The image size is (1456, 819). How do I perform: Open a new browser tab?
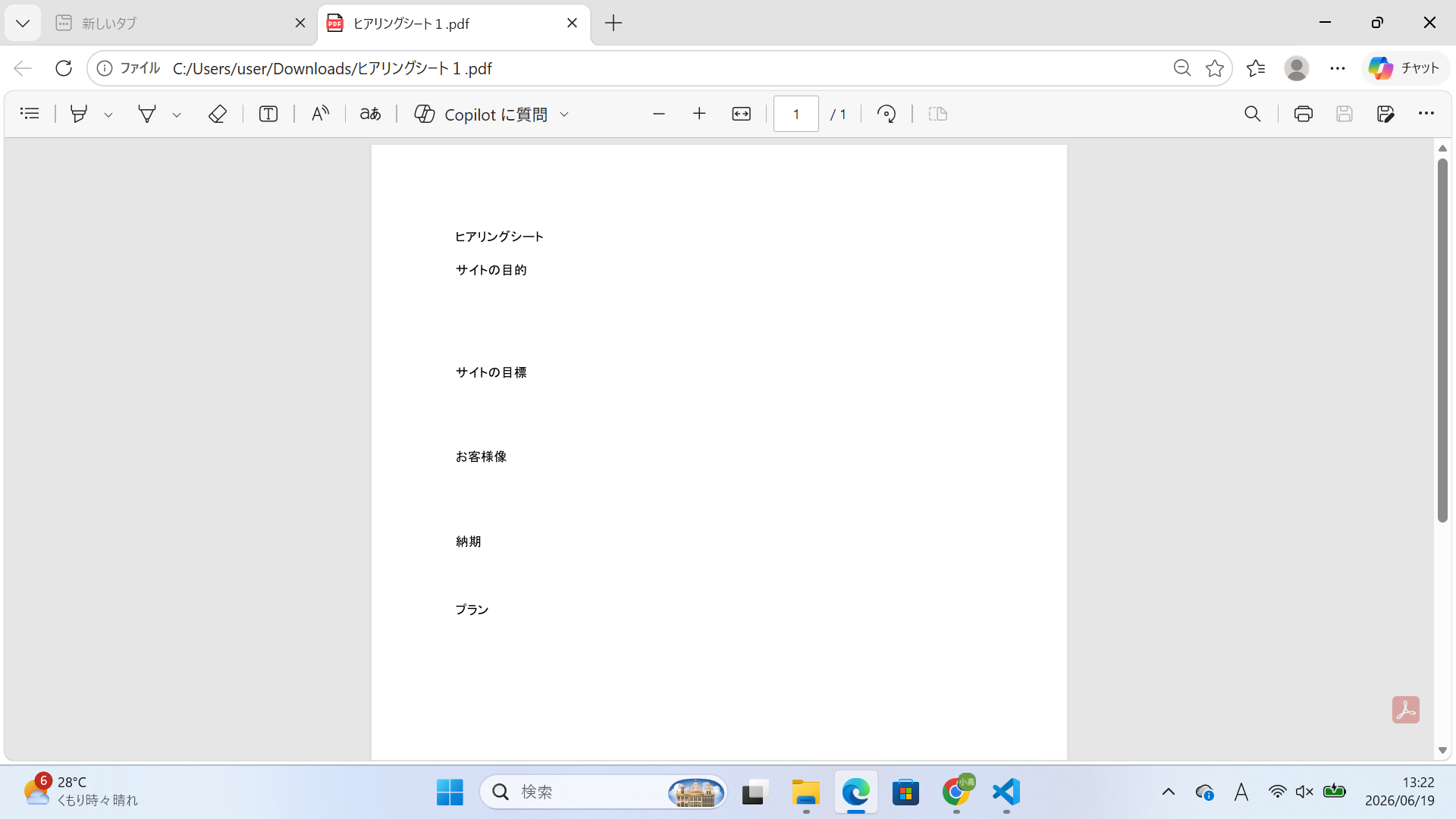[613, 24]
